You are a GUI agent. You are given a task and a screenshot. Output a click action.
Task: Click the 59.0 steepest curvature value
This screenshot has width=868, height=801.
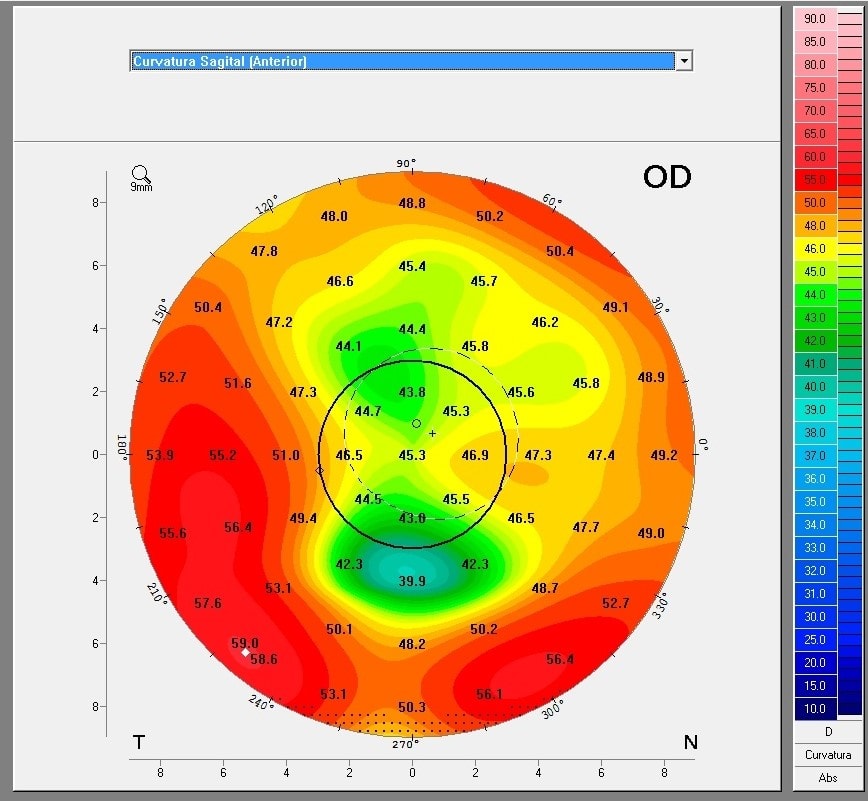pyautogui.click(x=245, y=643)
